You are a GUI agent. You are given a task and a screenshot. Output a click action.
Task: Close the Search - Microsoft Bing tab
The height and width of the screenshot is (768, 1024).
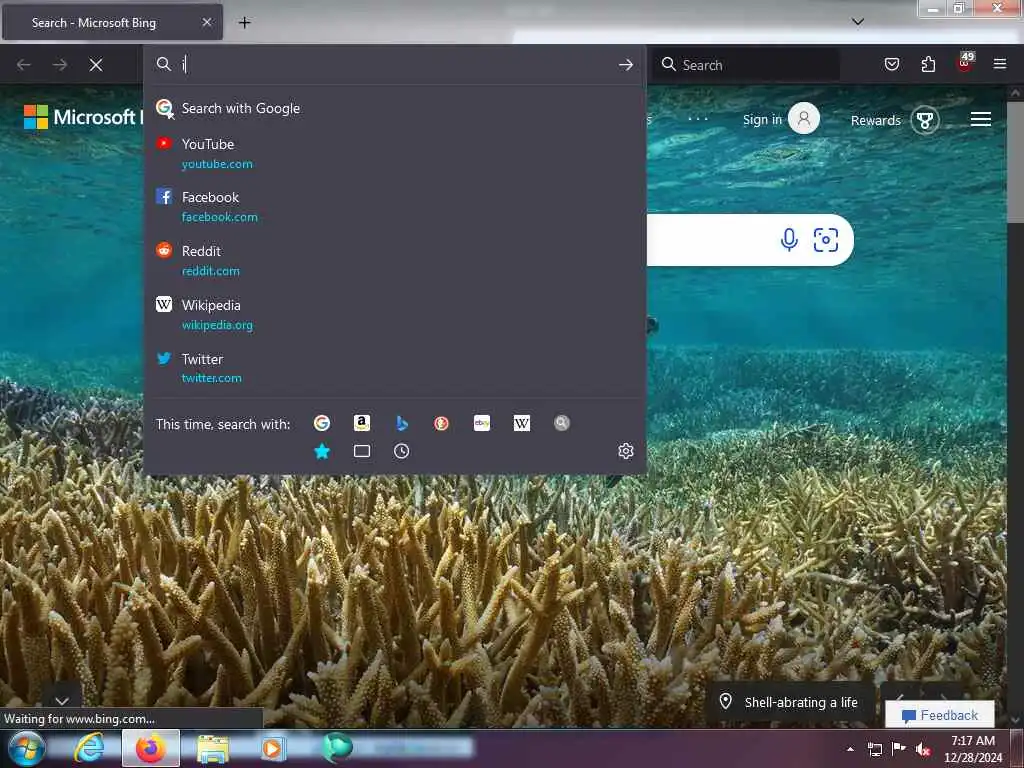[206, 22]
